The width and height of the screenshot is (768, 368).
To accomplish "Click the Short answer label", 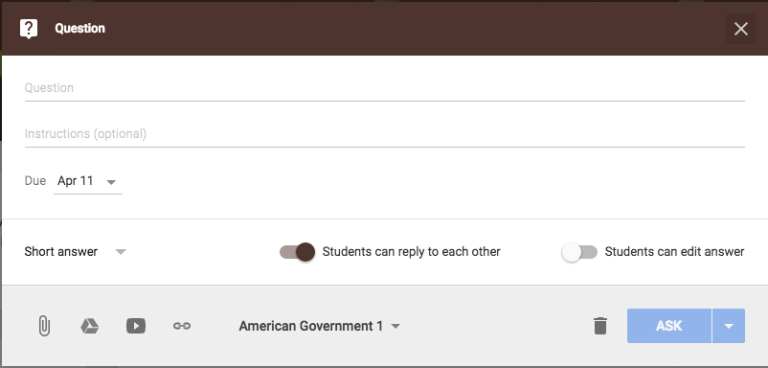I will 61,252.
